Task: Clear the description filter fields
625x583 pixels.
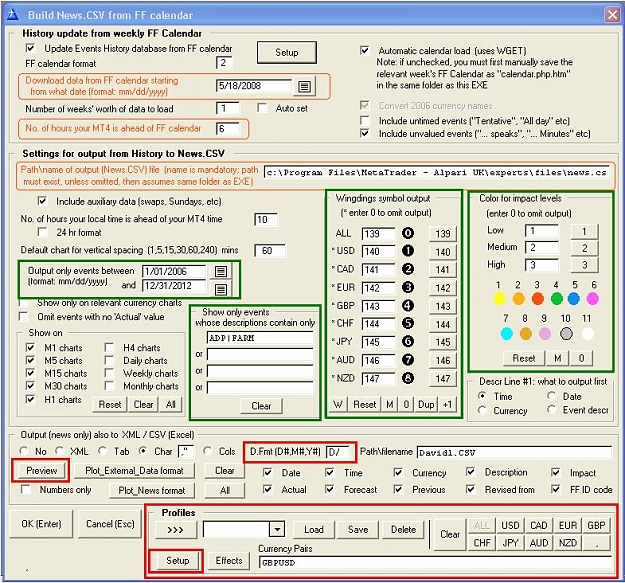Action: [x=261, y=406]
